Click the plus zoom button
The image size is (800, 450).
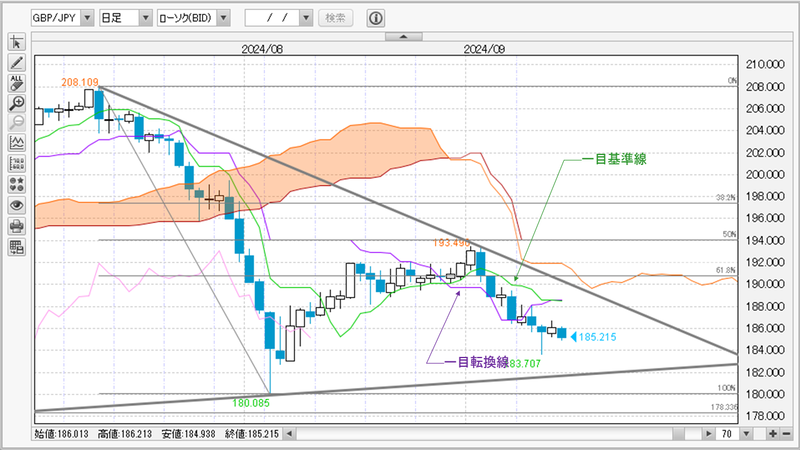tap(773, 434)
